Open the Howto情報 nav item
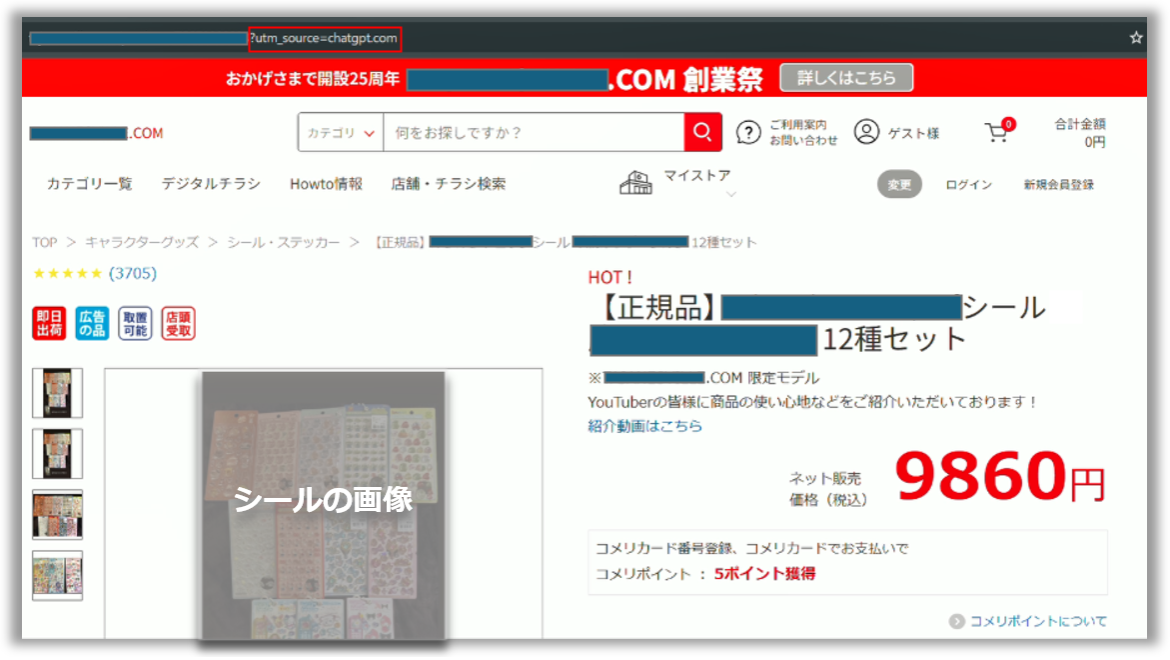This screenshot has width=1170, height=660. 326,184
